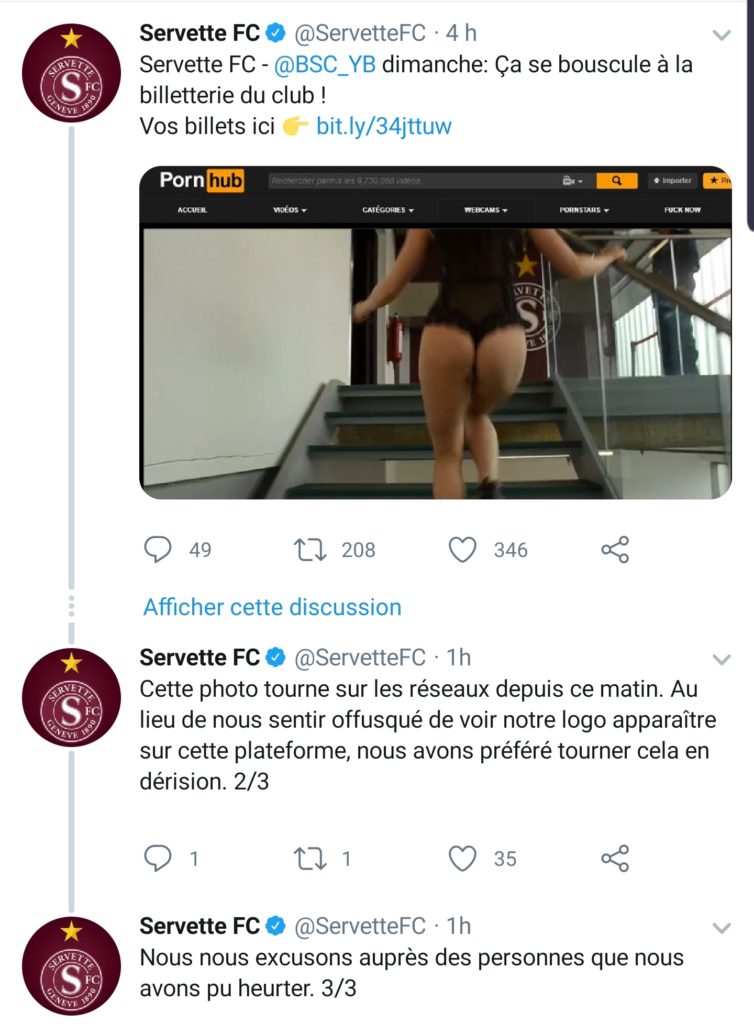This screenshot has width=754, height=1024.
Task: Like the tweet with 35 likes
Action: pyautogui.click(x=462, y=858)
